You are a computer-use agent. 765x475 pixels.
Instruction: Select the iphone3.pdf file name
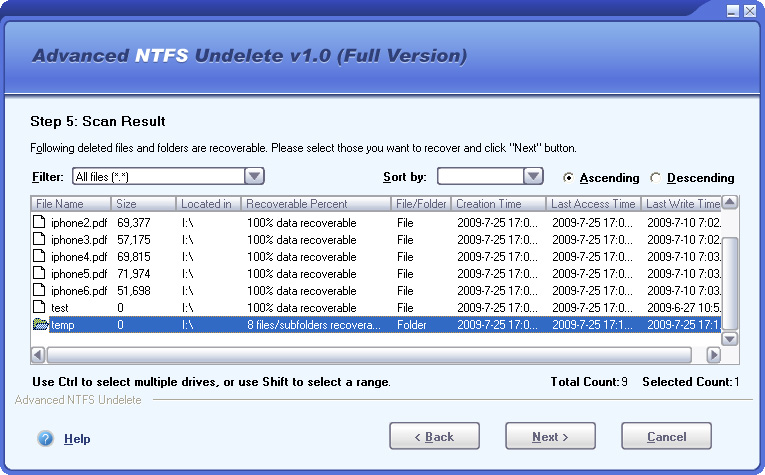(x=79, y=240)
